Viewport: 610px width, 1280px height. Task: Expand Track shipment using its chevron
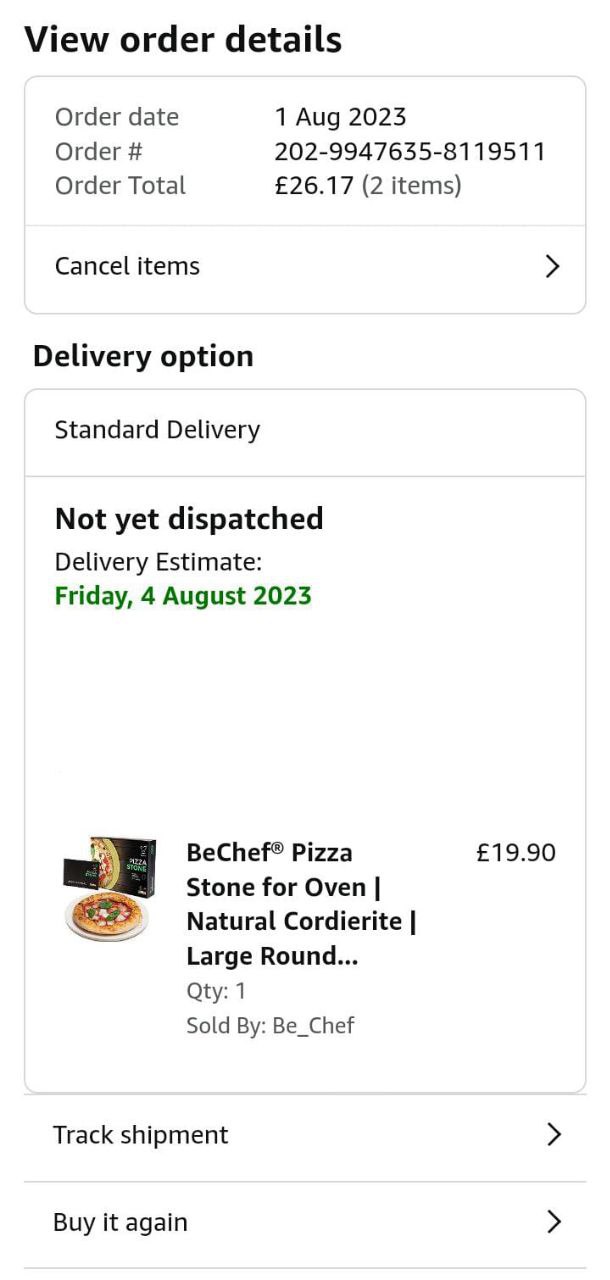[x=553, y=1134]
